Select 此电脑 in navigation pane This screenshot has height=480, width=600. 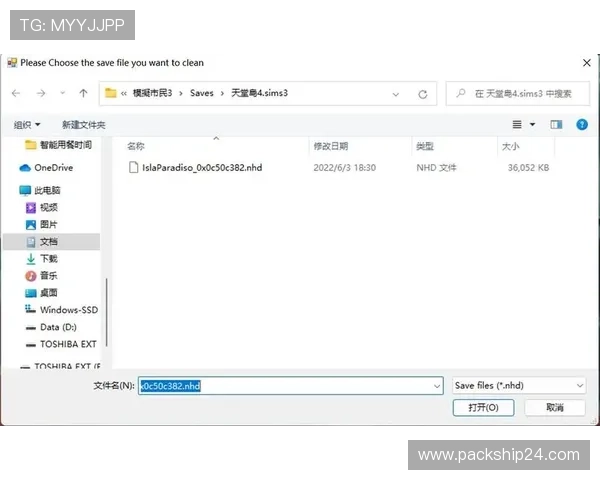point(40,190)
